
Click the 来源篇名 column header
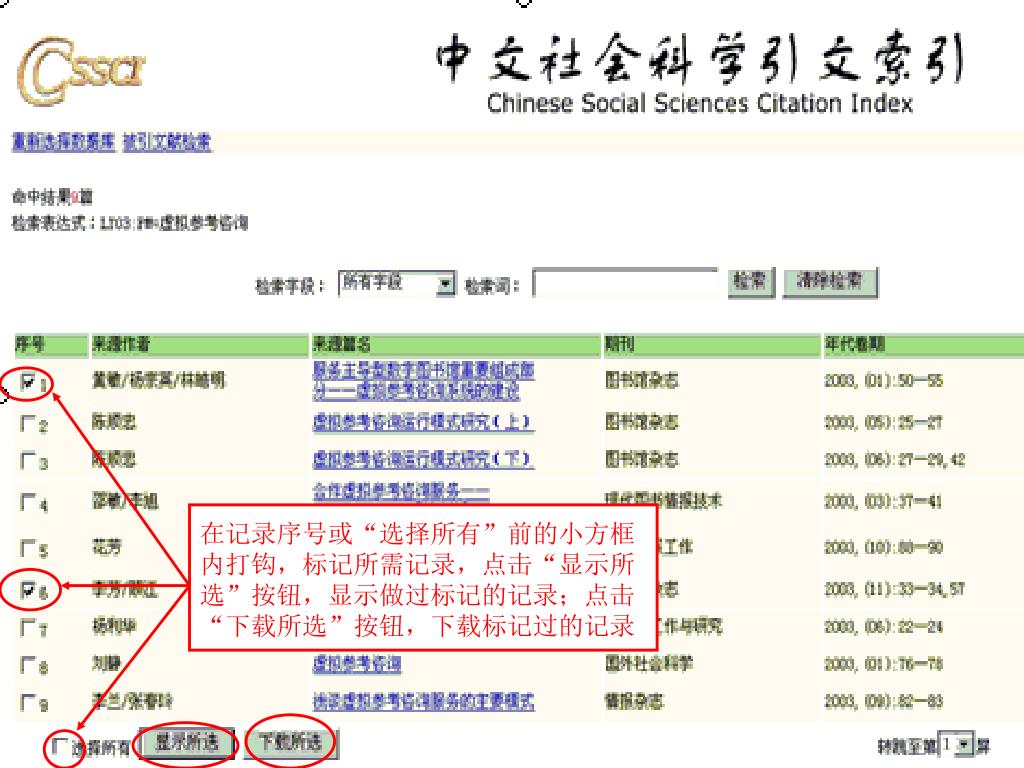455,345
